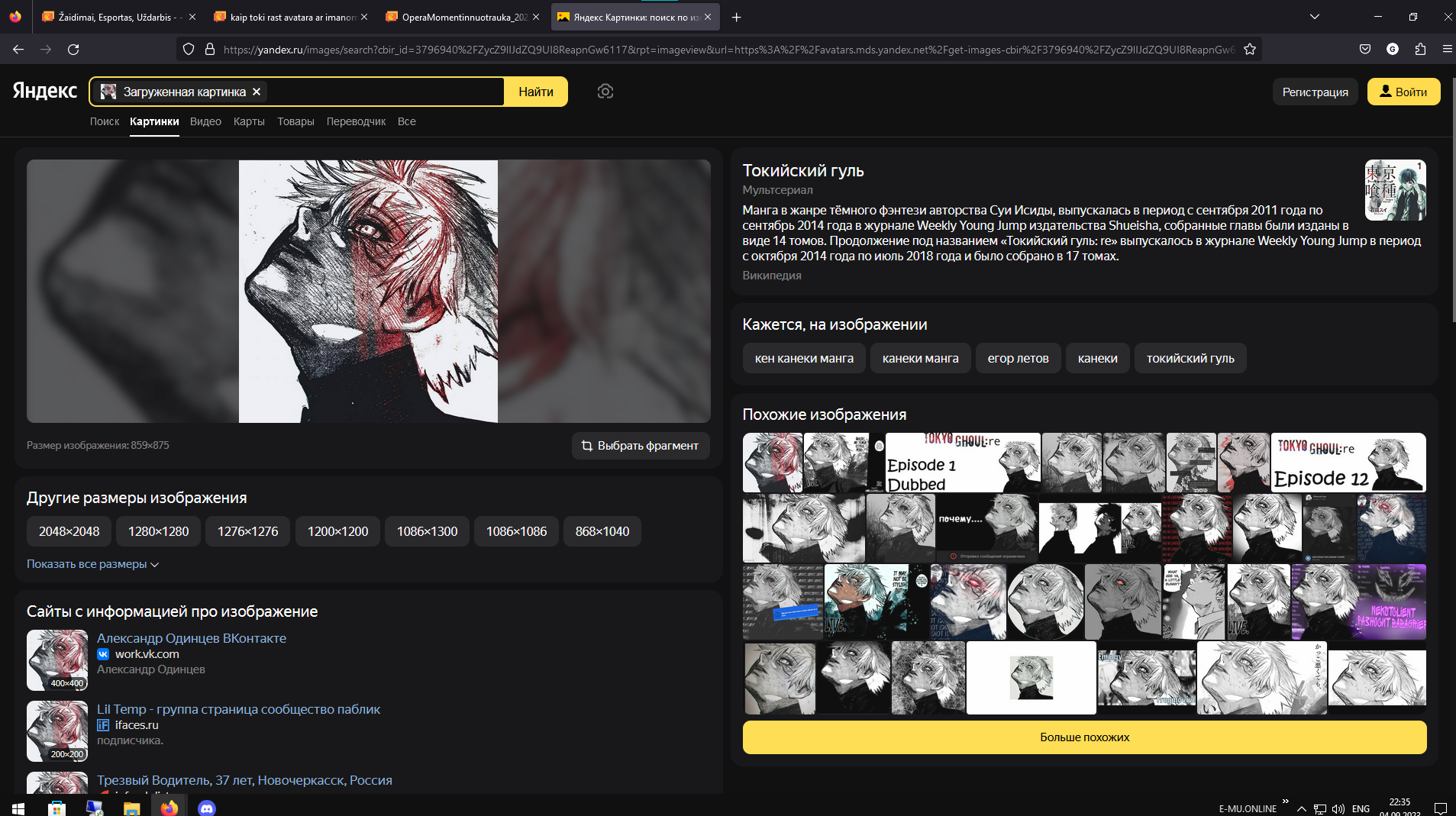Click the Больше похожих button
Screen dimensions: 1456x816
pos(1084,737)
